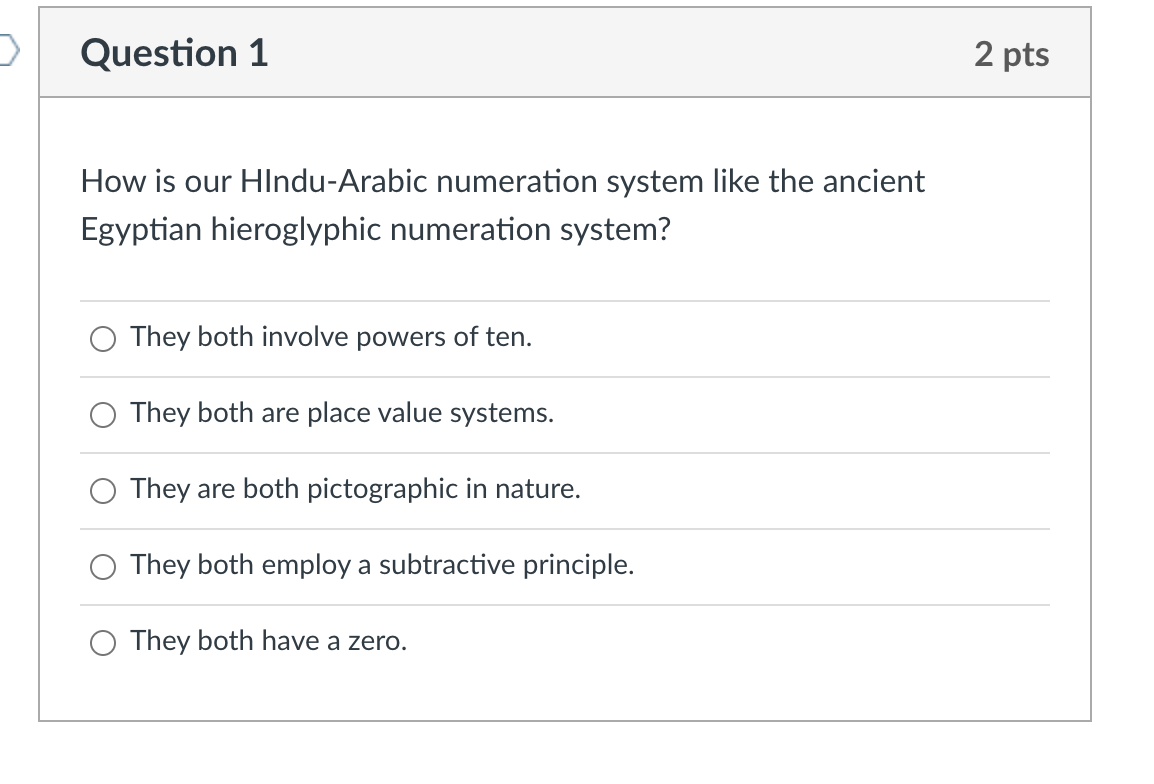This screenshot has width=1154, height=784.
Task: Pick the subtractive principle radio button
Action: [103, 568]
